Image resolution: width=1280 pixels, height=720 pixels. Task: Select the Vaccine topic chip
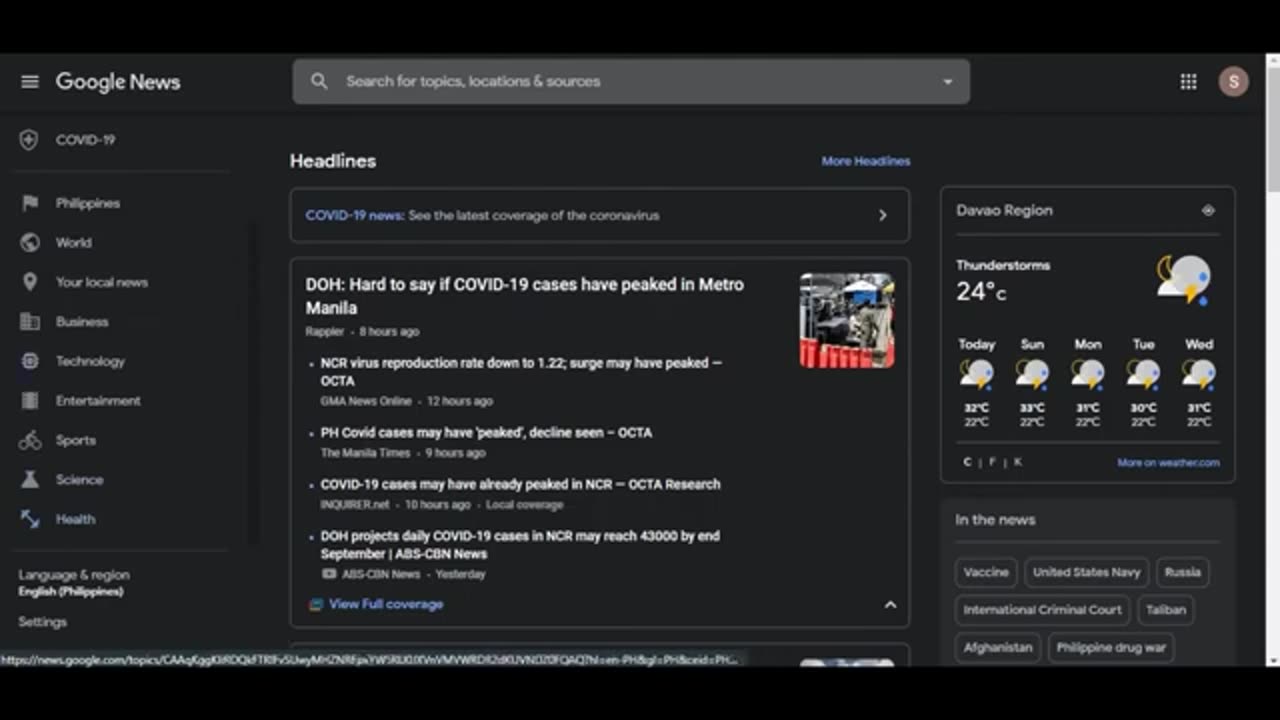[x=986, y=572]
